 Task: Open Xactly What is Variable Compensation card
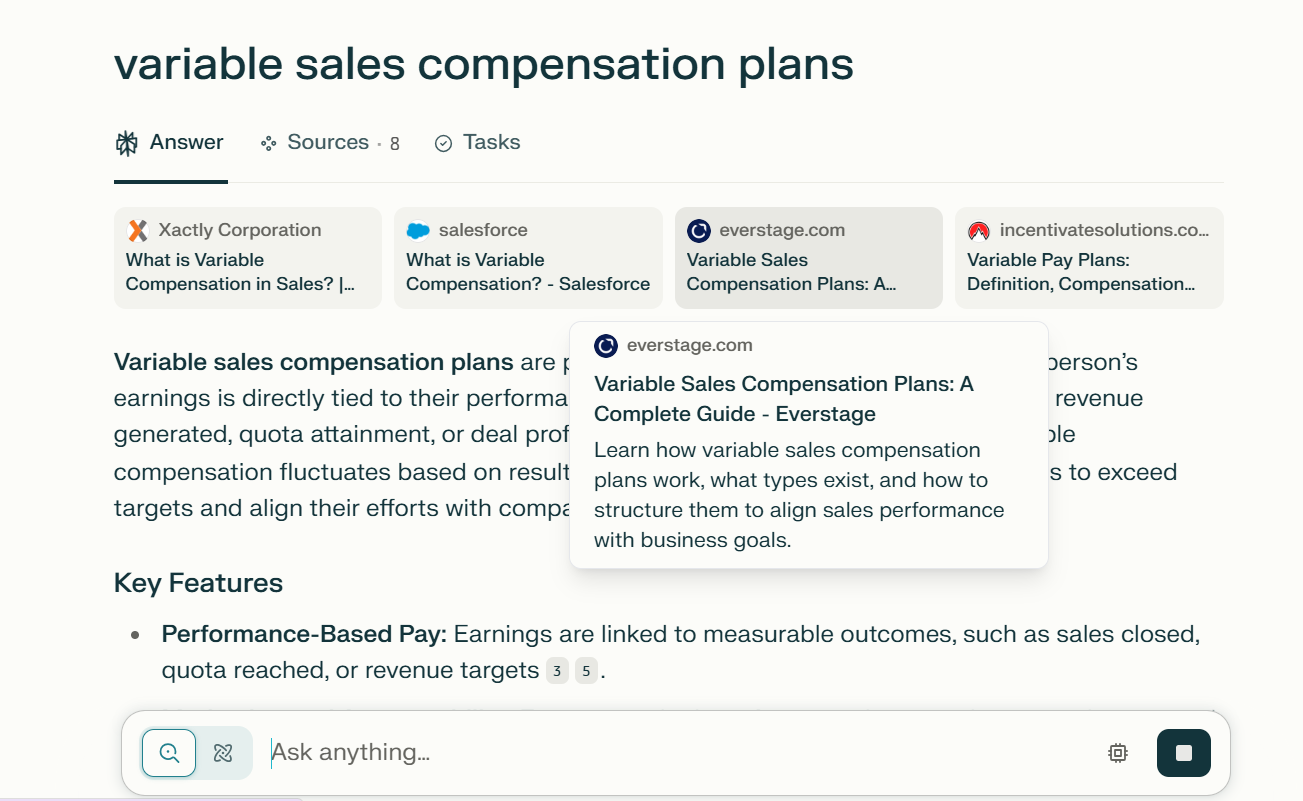248,258
